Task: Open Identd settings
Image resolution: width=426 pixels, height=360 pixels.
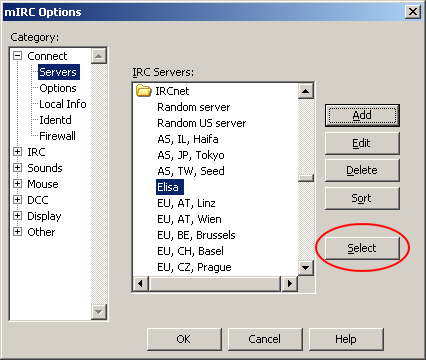Action: pyautogui.click(x=55, y=120)
